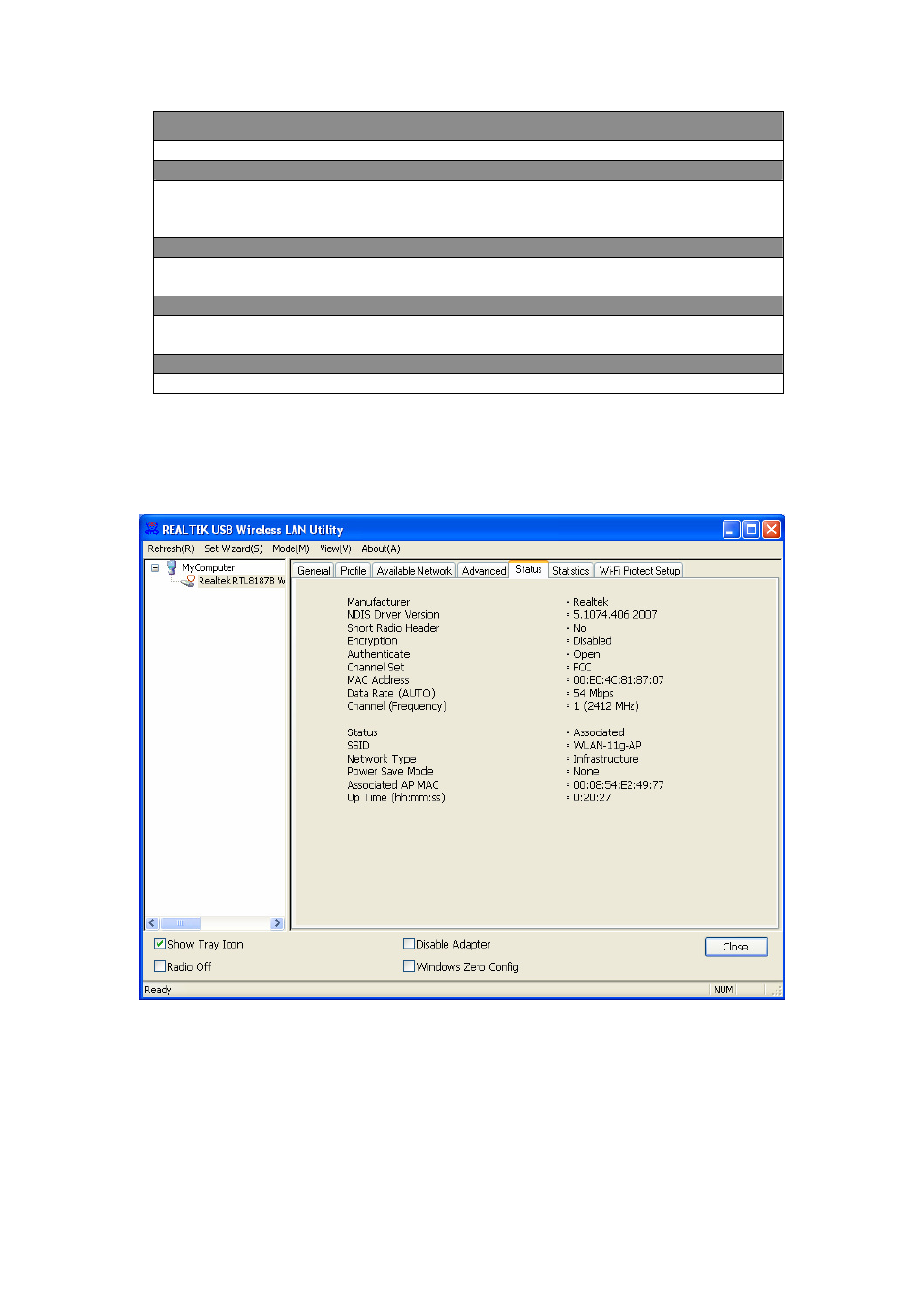The height and width of the screenshot is (1308, 924).
Task: Click the Manufacturer label
Action: (379, 602)
